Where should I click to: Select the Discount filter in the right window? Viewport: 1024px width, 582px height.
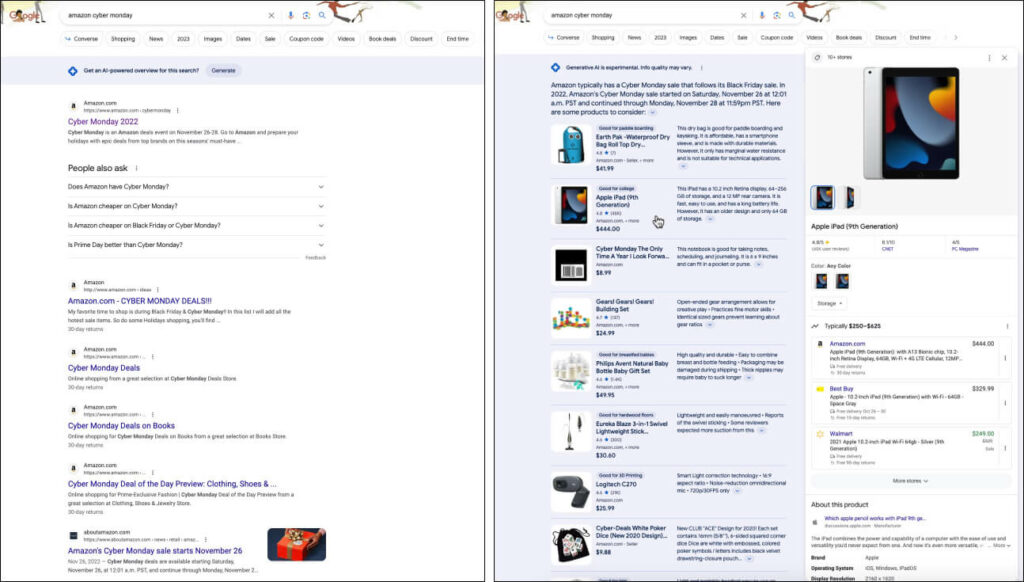[886, 37]
